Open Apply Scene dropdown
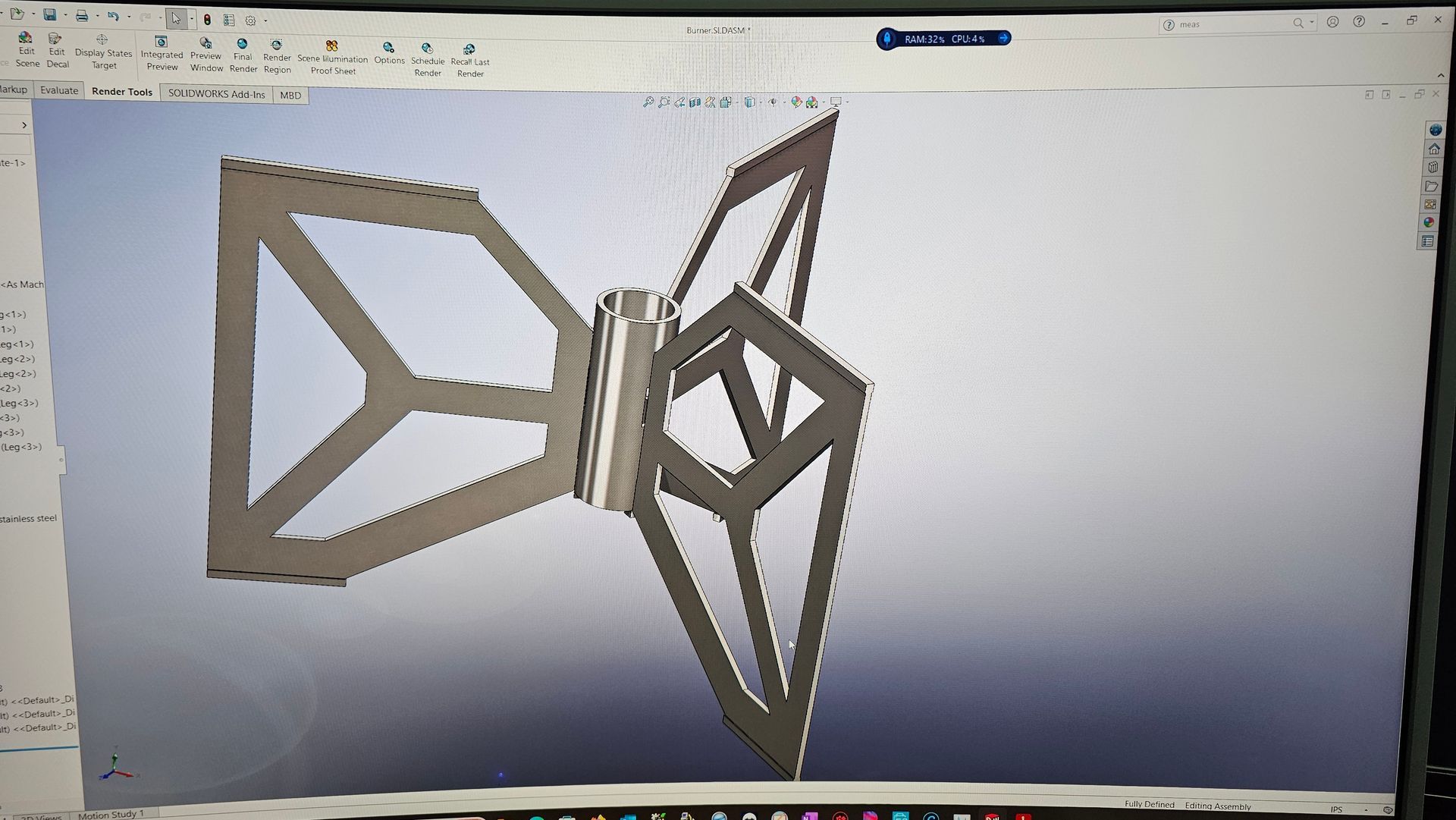Viewport: 1456px width, 820px height. coord(814,102)
